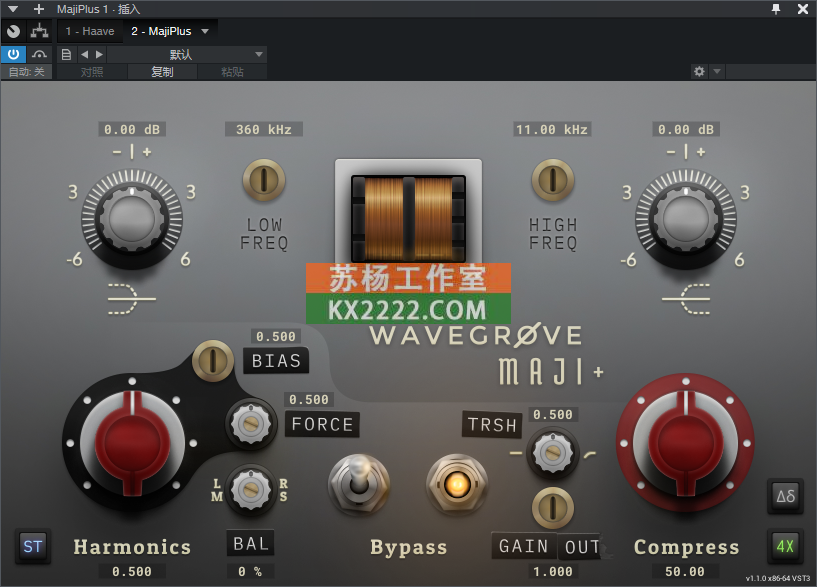Click the MAJI+ product logo

tap(551, 371)
